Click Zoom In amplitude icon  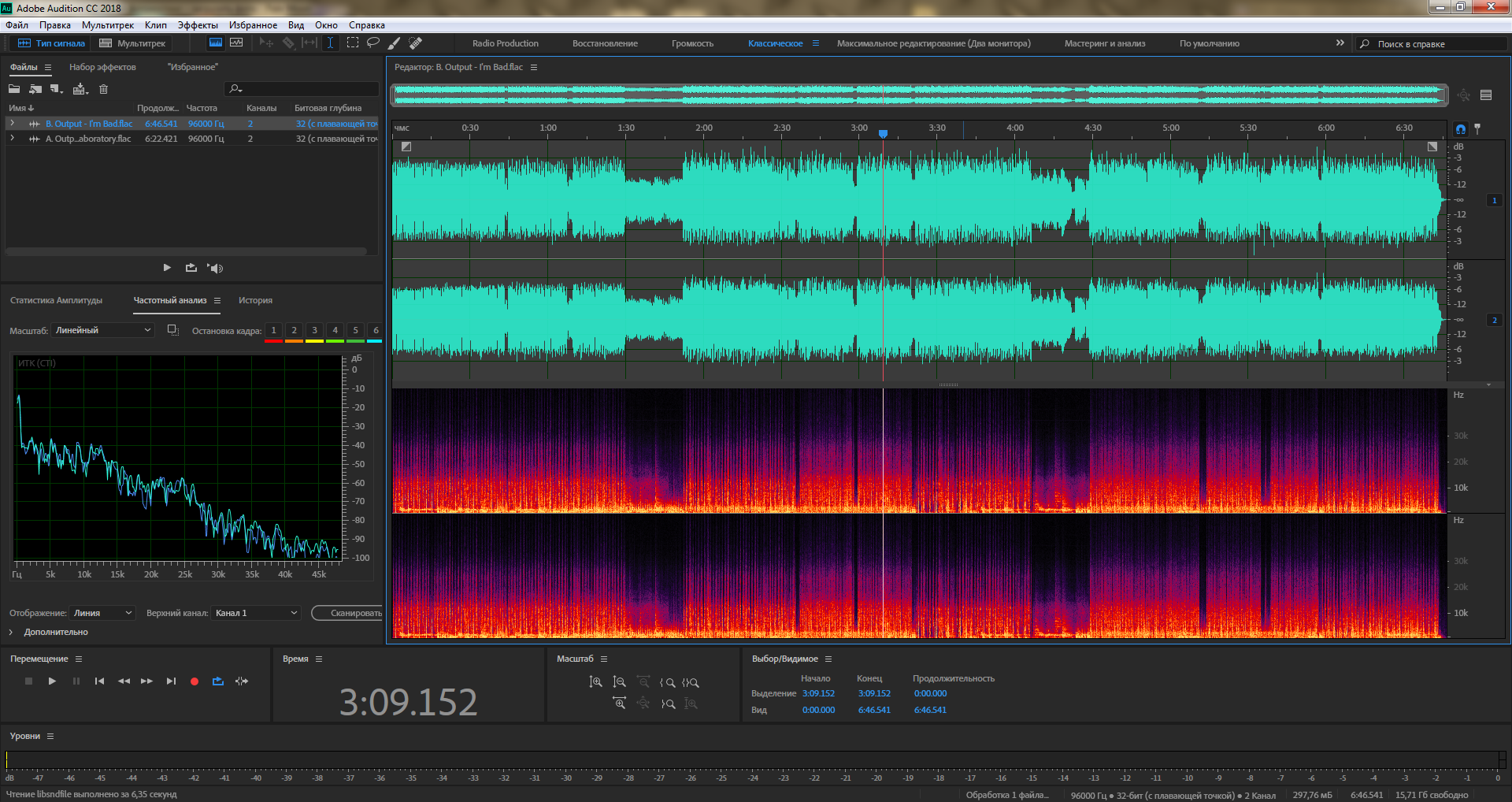595,682
